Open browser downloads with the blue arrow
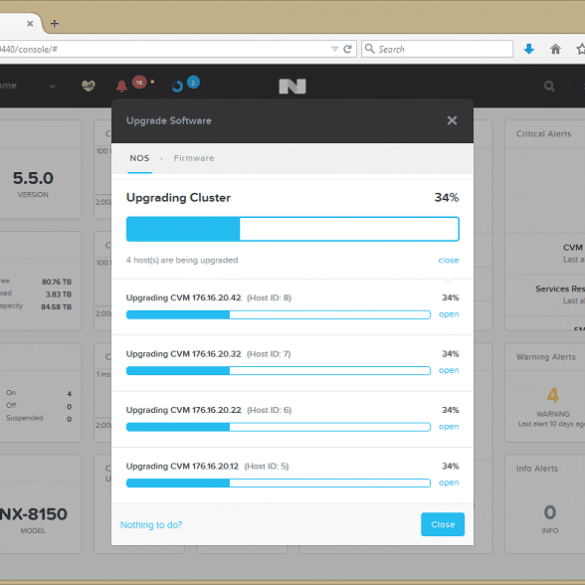Image resolution: width=585 pixels, height=585 pixels. (529, 49)
